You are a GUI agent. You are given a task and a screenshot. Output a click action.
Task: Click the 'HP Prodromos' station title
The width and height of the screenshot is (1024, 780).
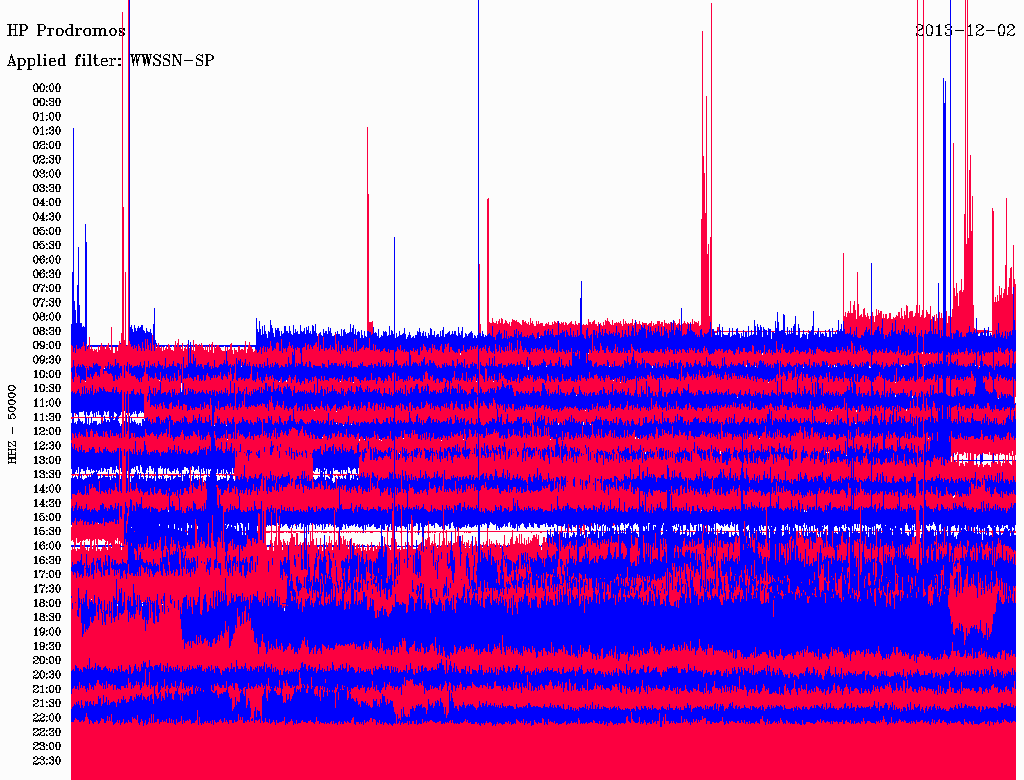tap(66, 31)
